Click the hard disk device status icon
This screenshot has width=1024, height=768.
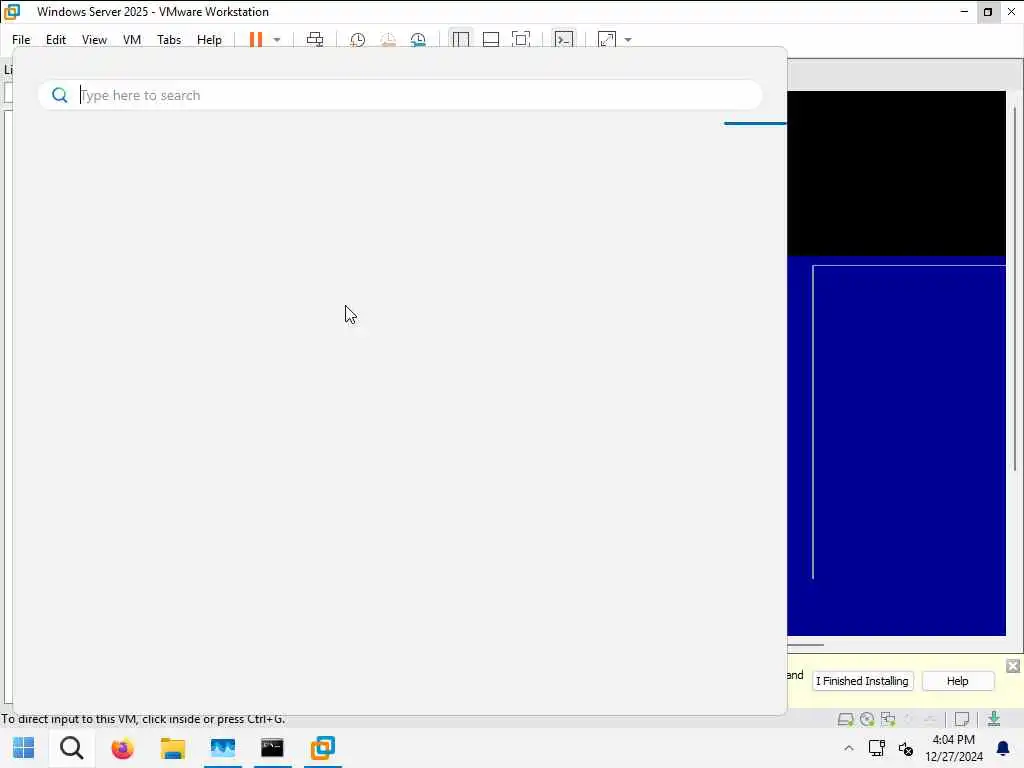[x=845, y=720]
